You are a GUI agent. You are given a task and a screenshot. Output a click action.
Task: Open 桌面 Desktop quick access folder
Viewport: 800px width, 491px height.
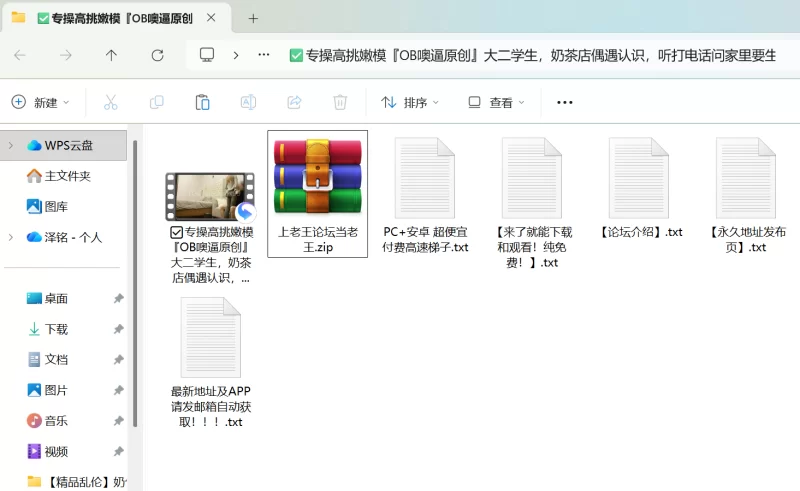click(47, 299)
